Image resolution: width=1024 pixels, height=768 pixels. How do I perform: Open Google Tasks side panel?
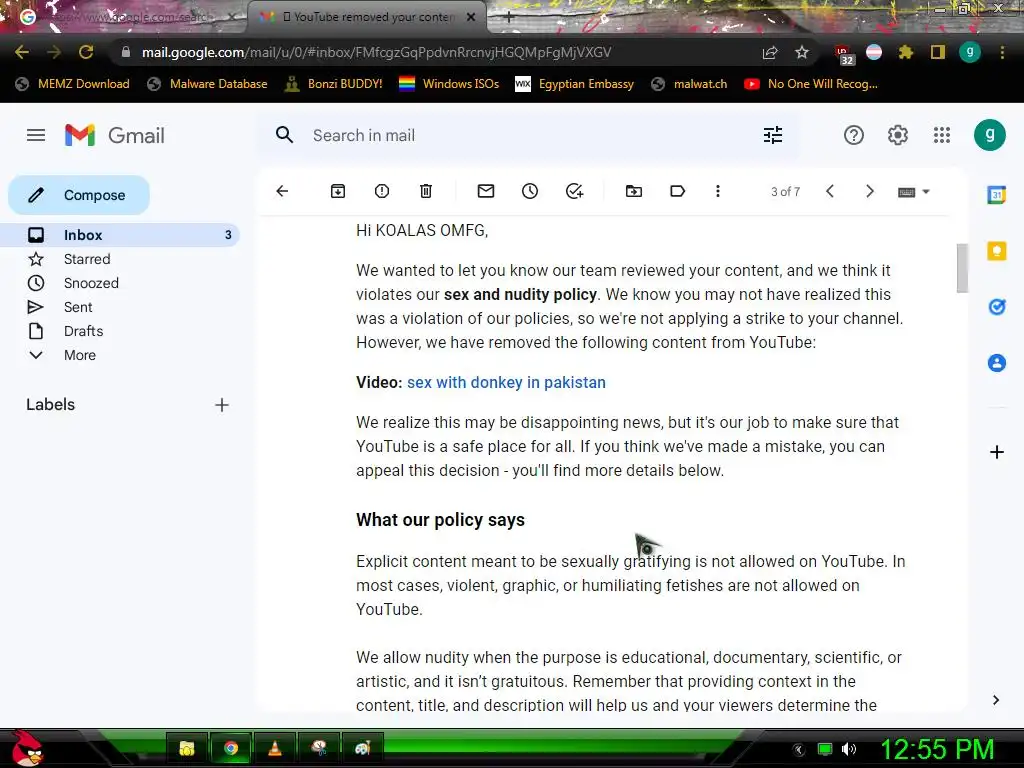click(x=997, y=306)
